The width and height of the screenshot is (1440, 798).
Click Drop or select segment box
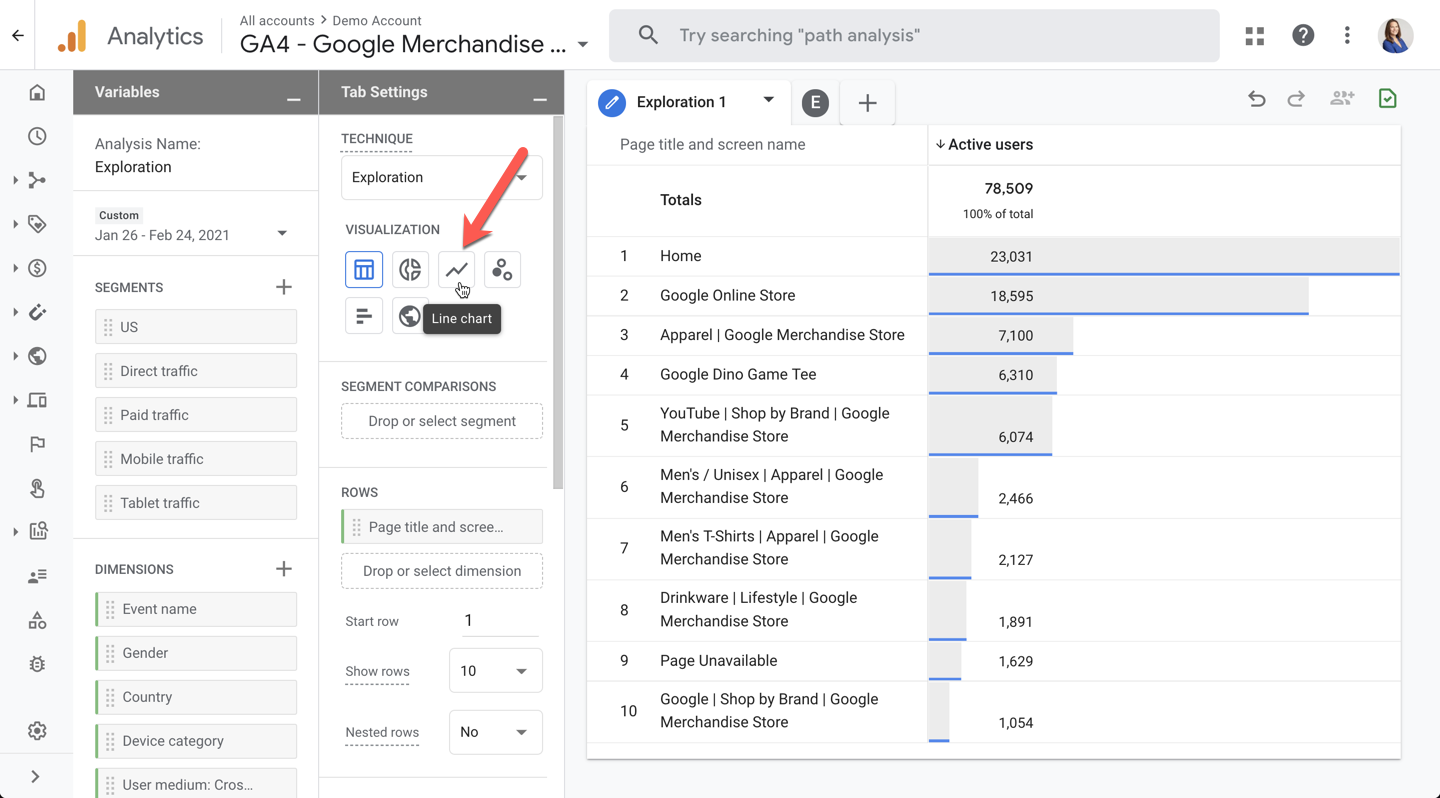point(442,421)
